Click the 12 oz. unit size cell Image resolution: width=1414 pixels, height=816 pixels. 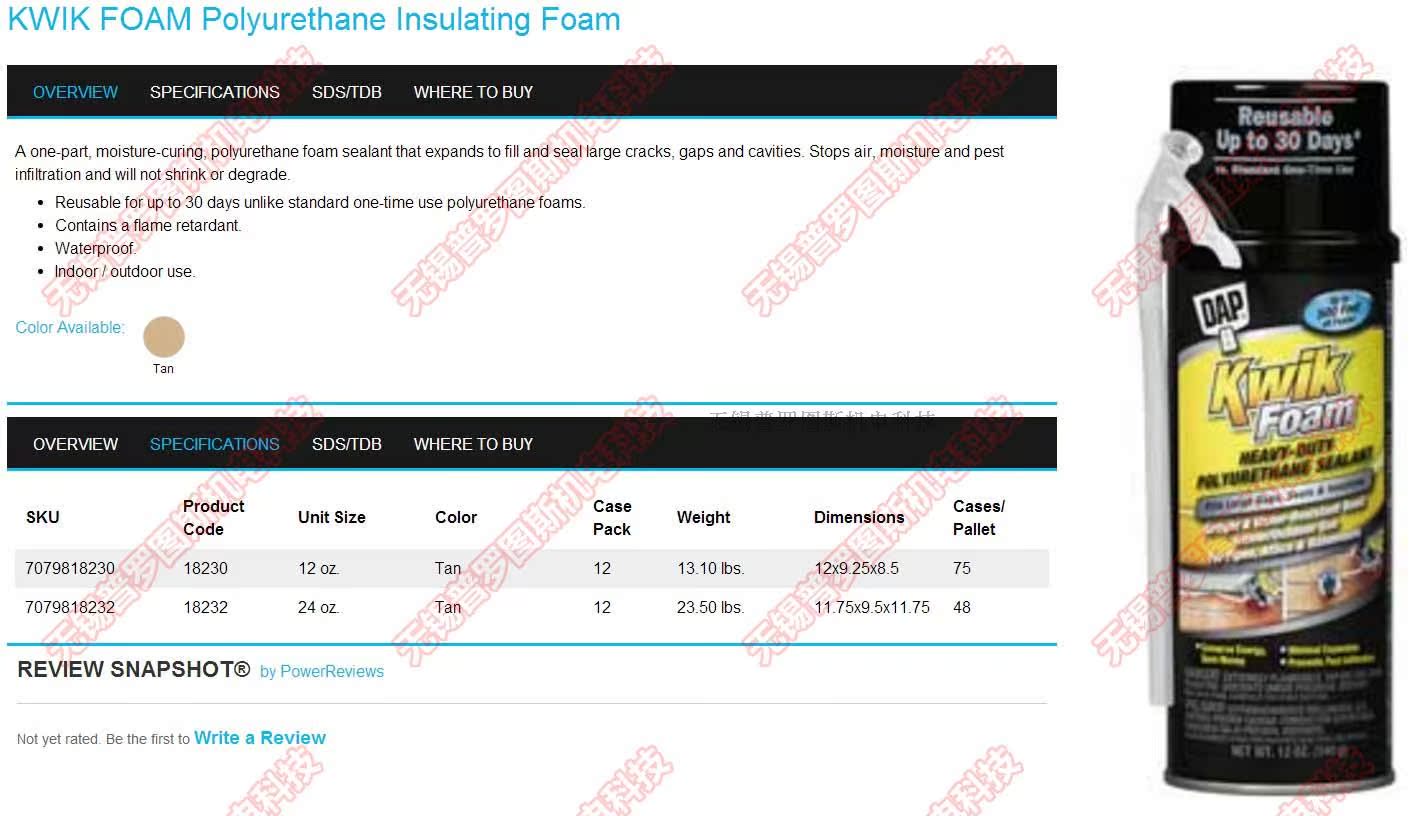pyautogui.click(x=319, y=568)
